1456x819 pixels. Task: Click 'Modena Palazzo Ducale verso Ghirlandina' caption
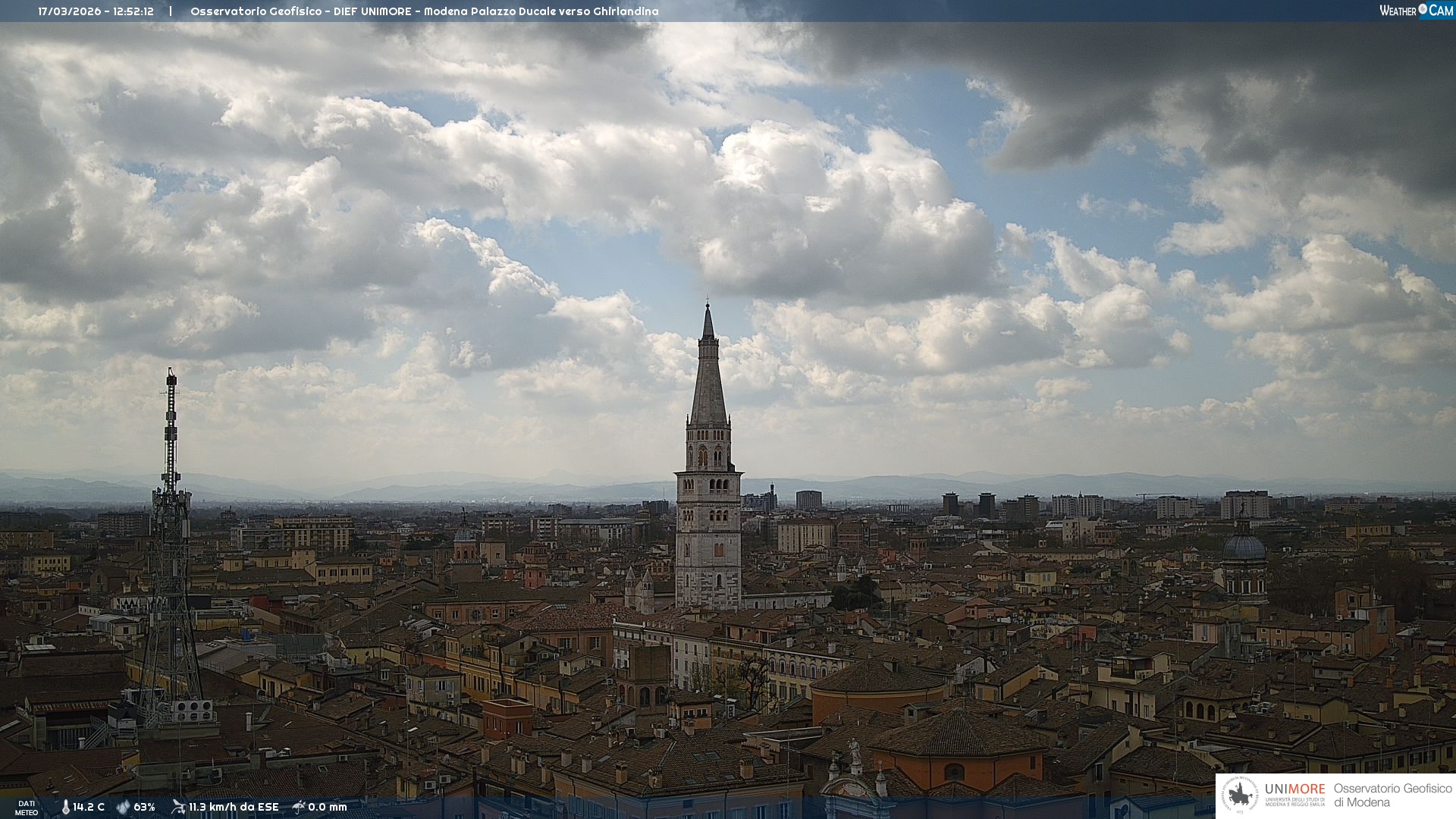coord(541,11)
